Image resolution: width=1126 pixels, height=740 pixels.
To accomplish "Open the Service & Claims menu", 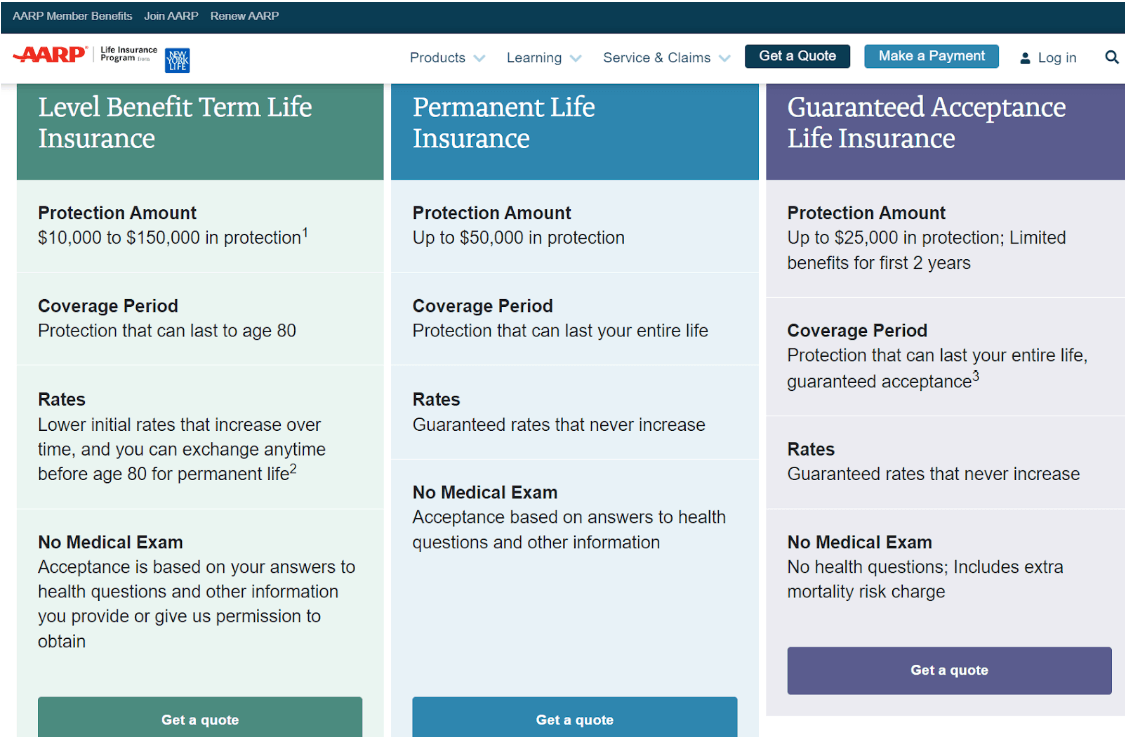I will click(656, 58).
